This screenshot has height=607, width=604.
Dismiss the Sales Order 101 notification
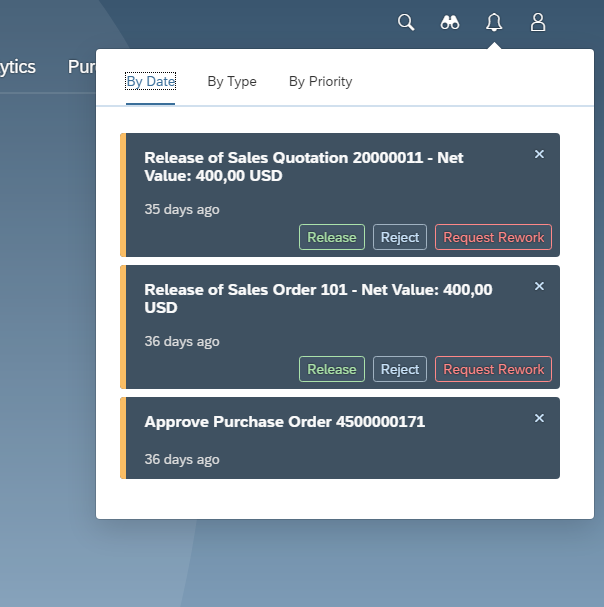coord(539,286)
